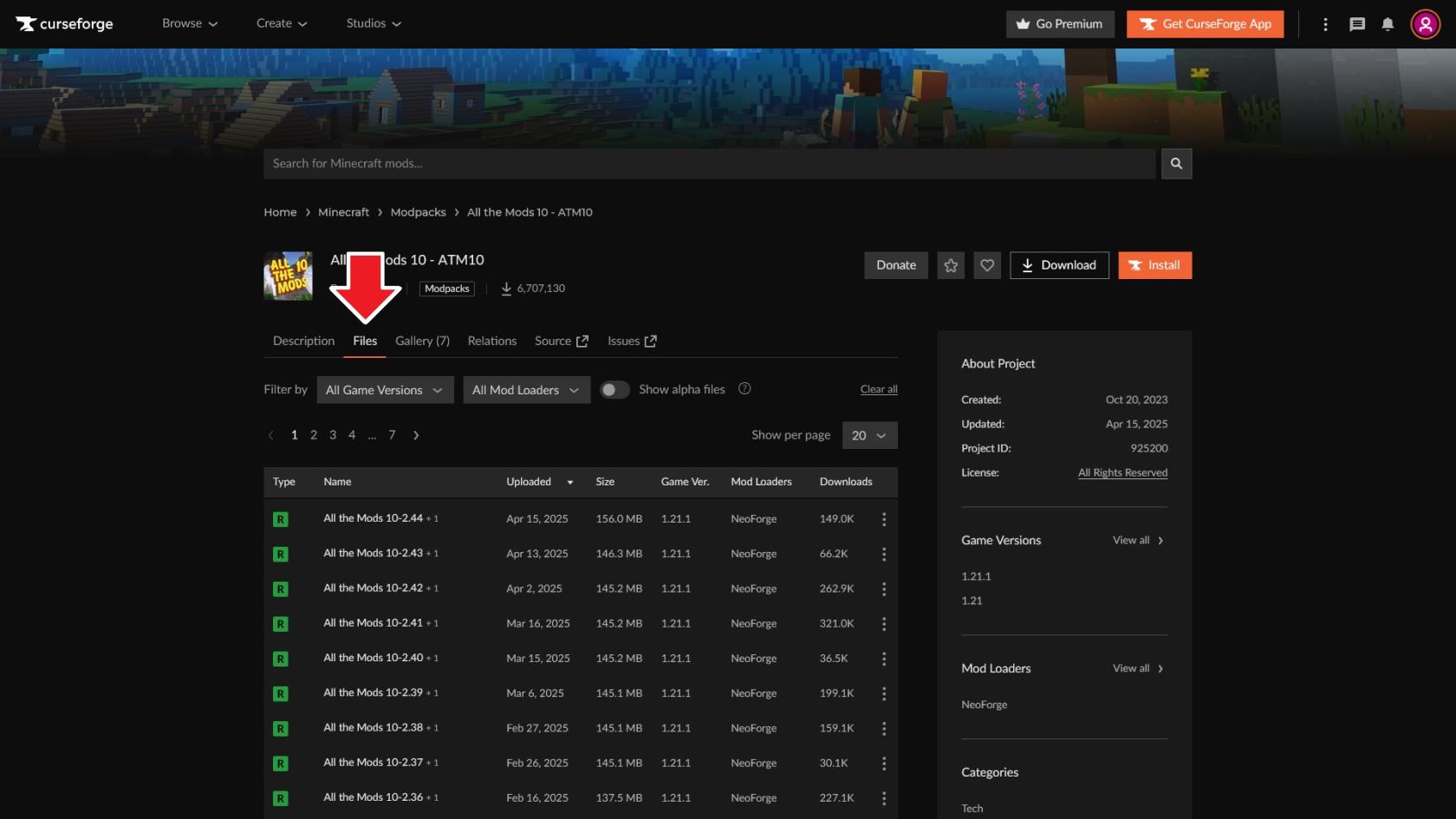Viewport: 1456px width, 819px height.
Task: Open the Gallery (7) tab
Action: 422,341
